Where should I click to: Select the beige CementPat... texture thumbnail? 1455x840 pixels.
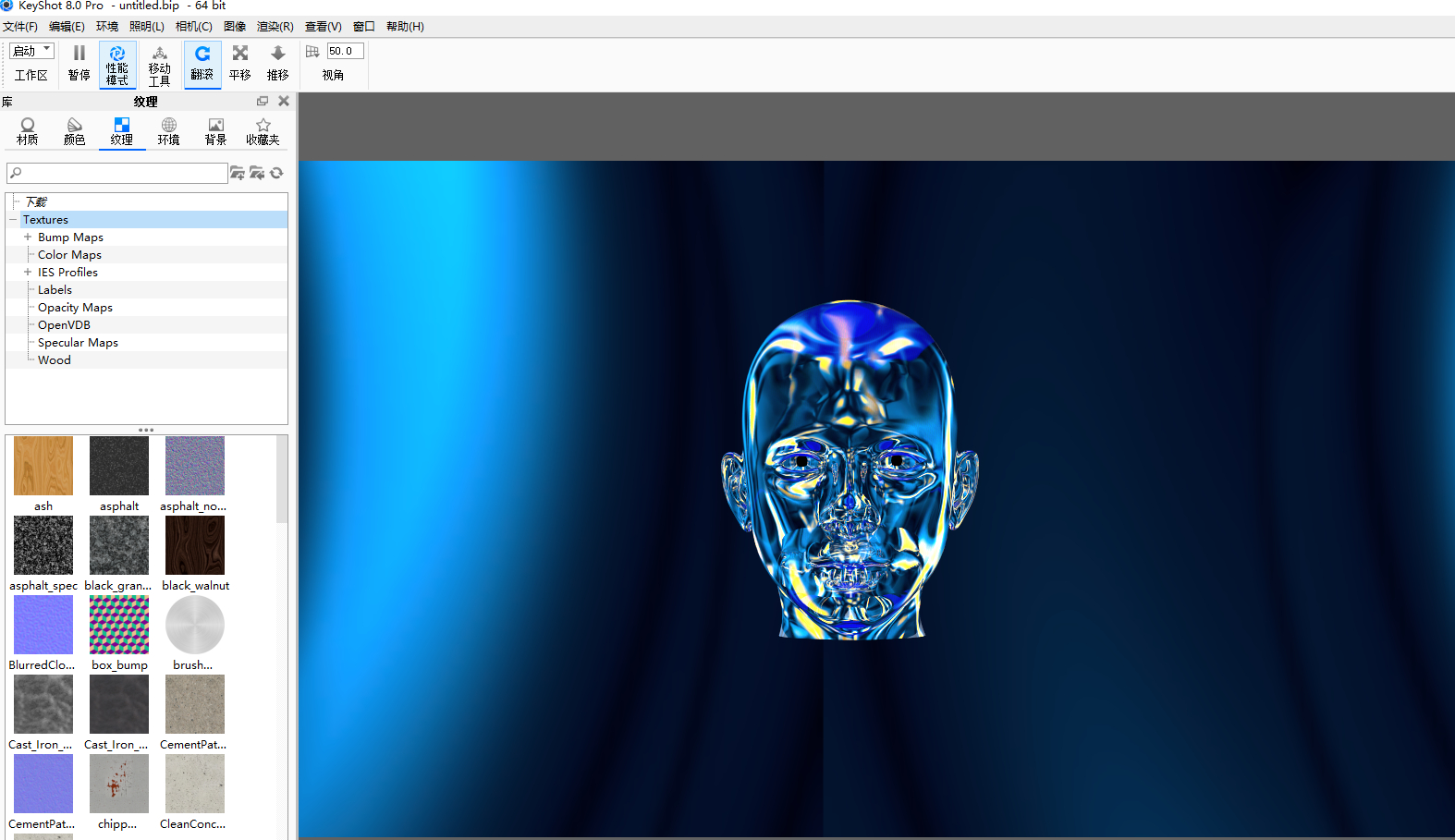[195, 704]
